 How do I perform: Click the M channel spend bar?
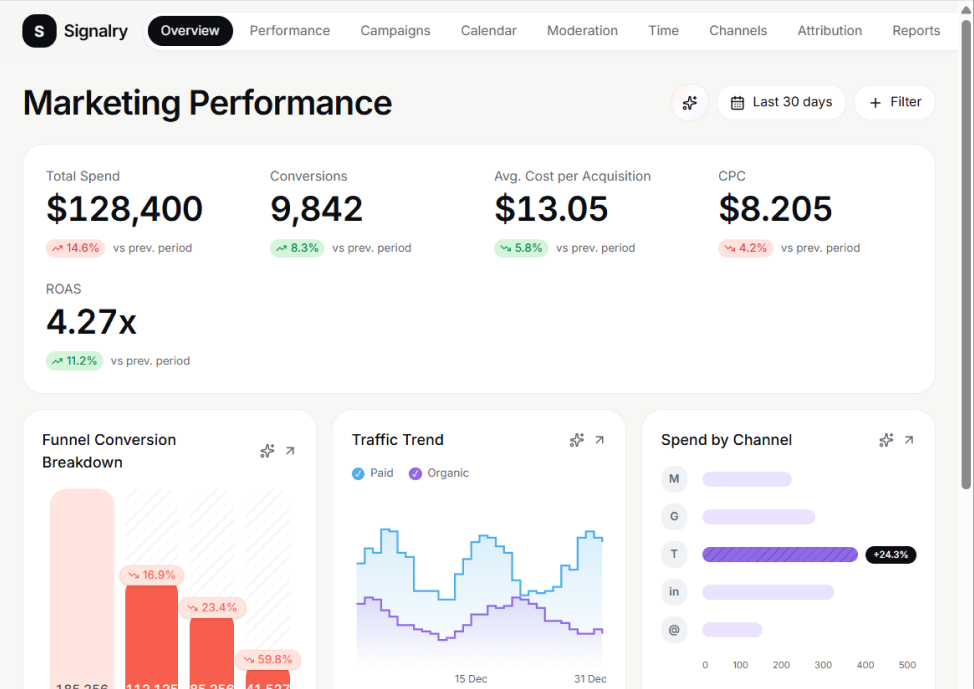pos(747,479)
